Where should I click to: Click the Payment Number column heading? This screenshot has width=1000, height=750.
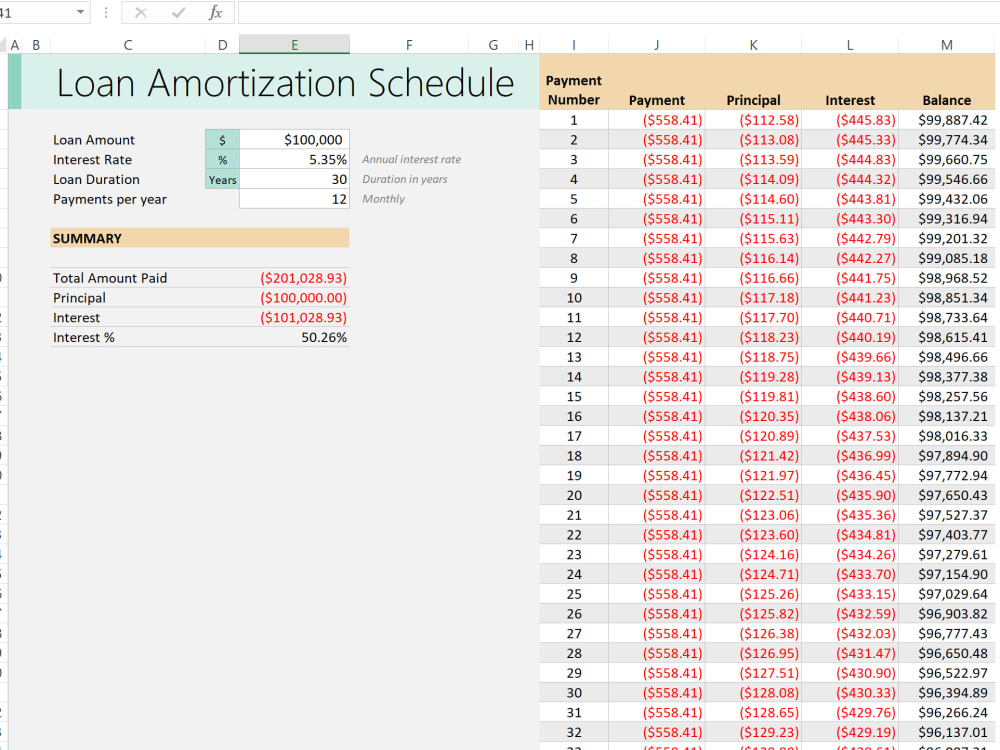(x=573, y=90)
